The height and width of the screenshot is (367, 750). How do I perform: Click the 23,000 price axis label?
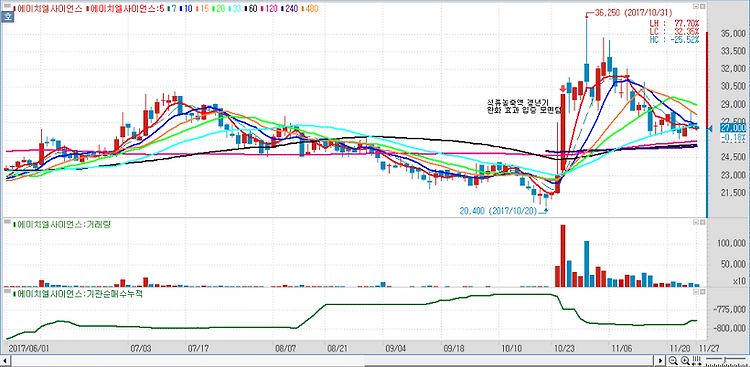point(732,175)
